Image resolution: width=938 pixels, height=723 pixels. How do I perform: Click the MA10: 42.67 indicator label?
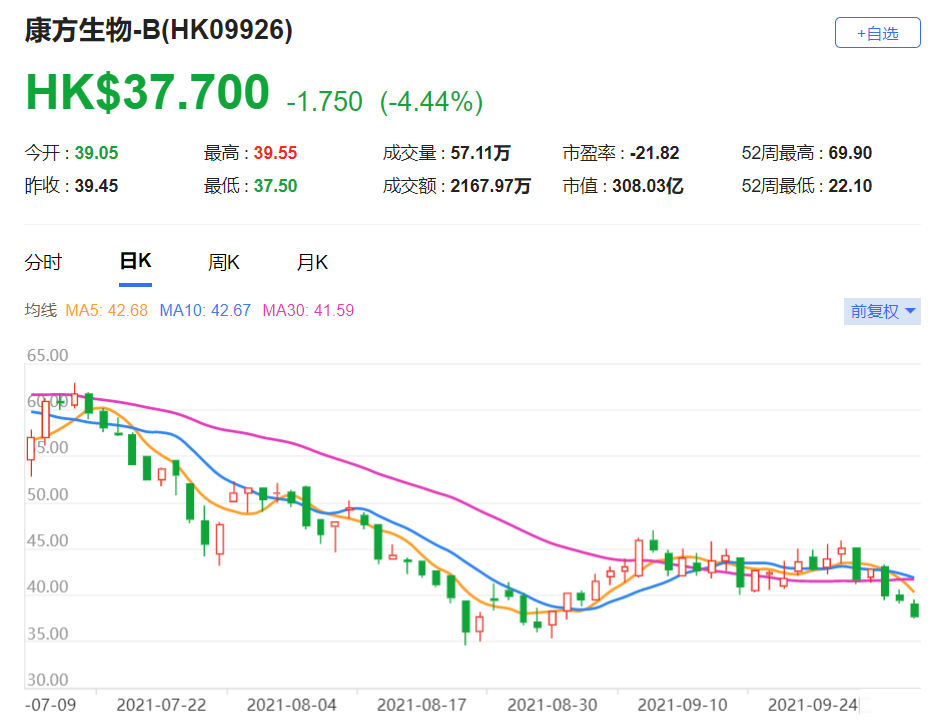[x=205, y=310]
